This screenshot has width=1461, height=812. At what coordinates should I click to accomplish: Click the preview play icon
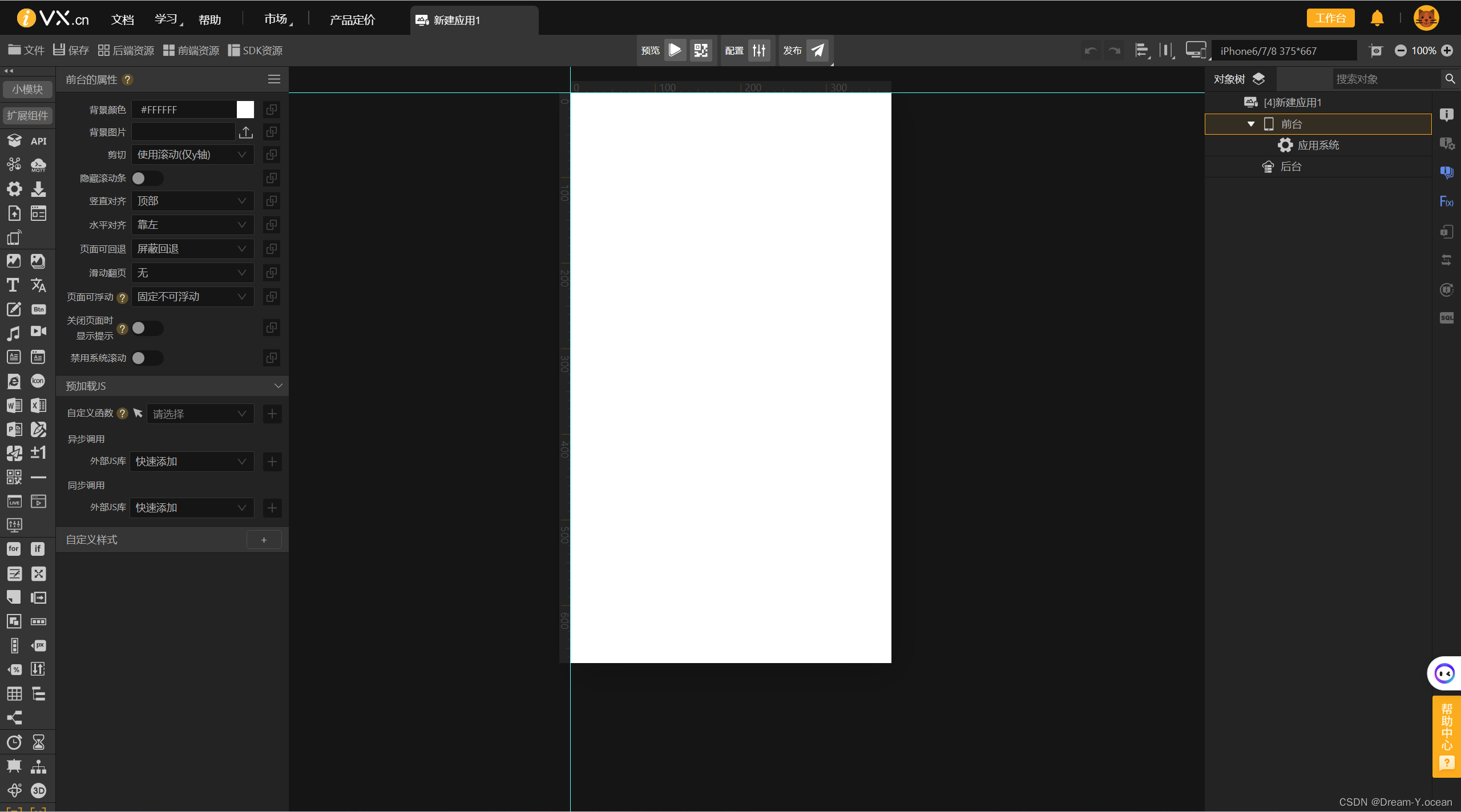tap(675, 50)
